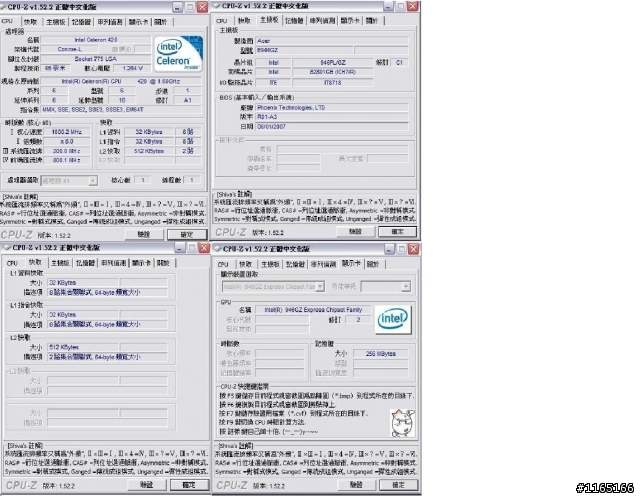Click the 1.264 V core voltage value
Screen dimensions: 640x496
pyautogui.click(x=132, y=68)
